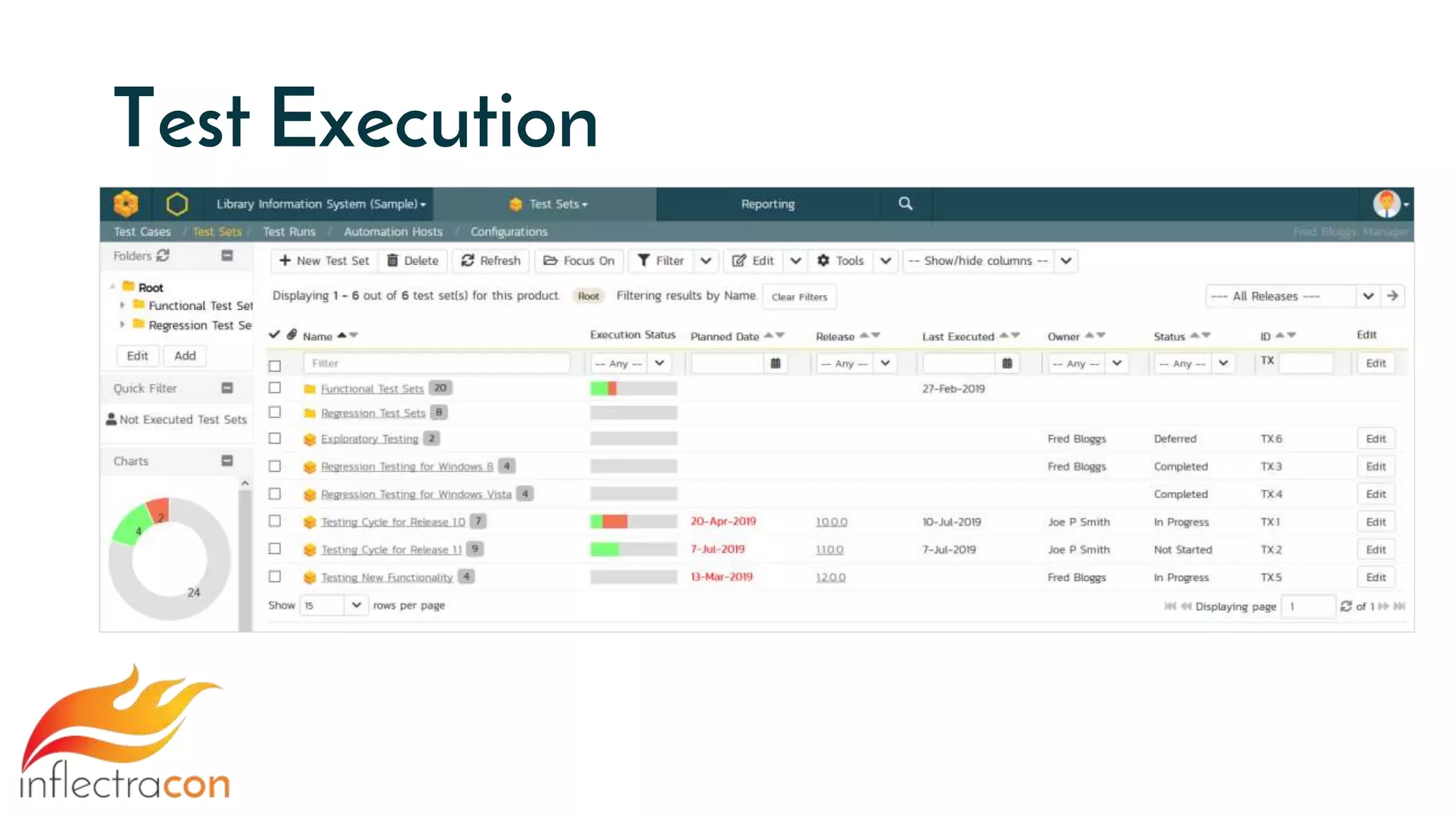Open the Configurations tab
The image size is (1456, 819).
tap(509, 232)
